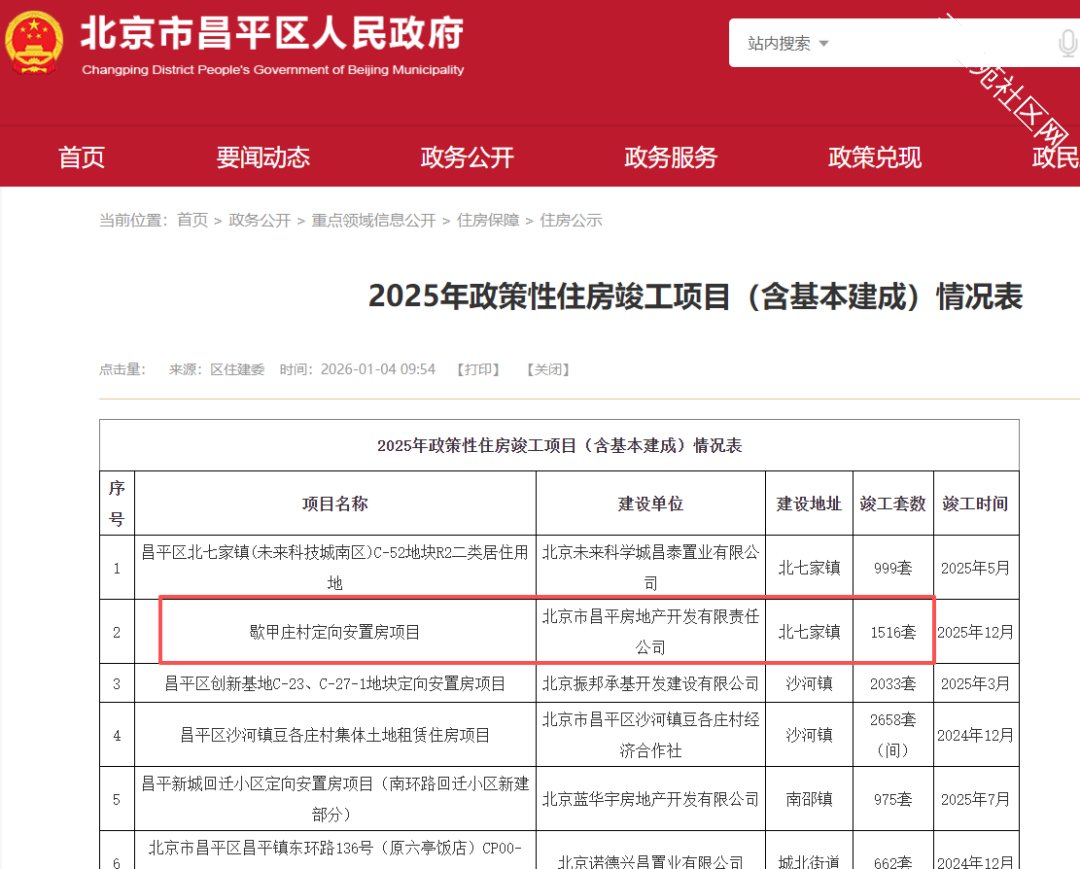This screenshot has width=1080, height=869.
Task: Click 住房公示 breadcrumb link
Action: click(571, 220)
